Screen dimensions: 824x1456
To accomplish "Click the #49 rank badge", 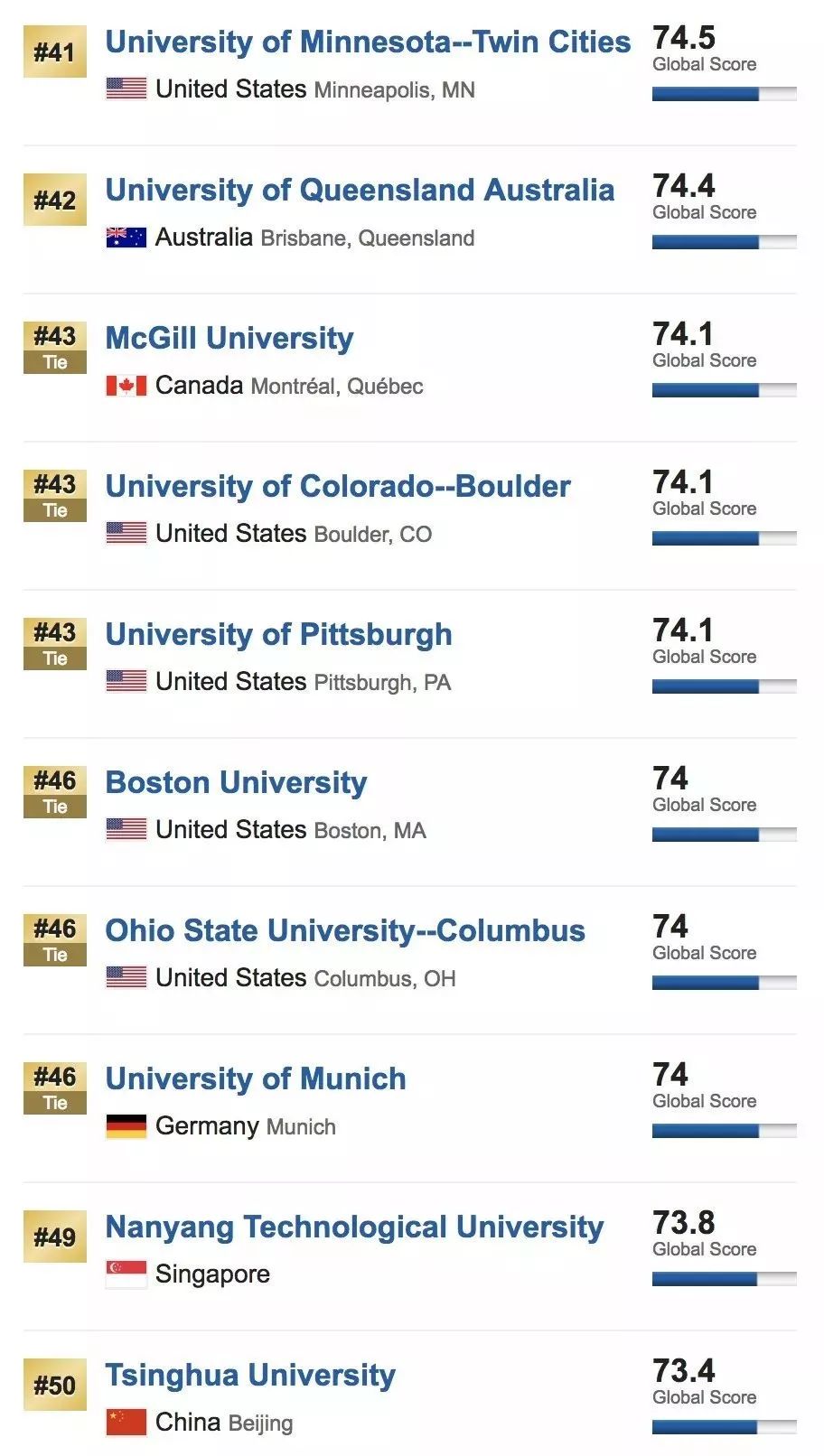I will point(55,1237).
